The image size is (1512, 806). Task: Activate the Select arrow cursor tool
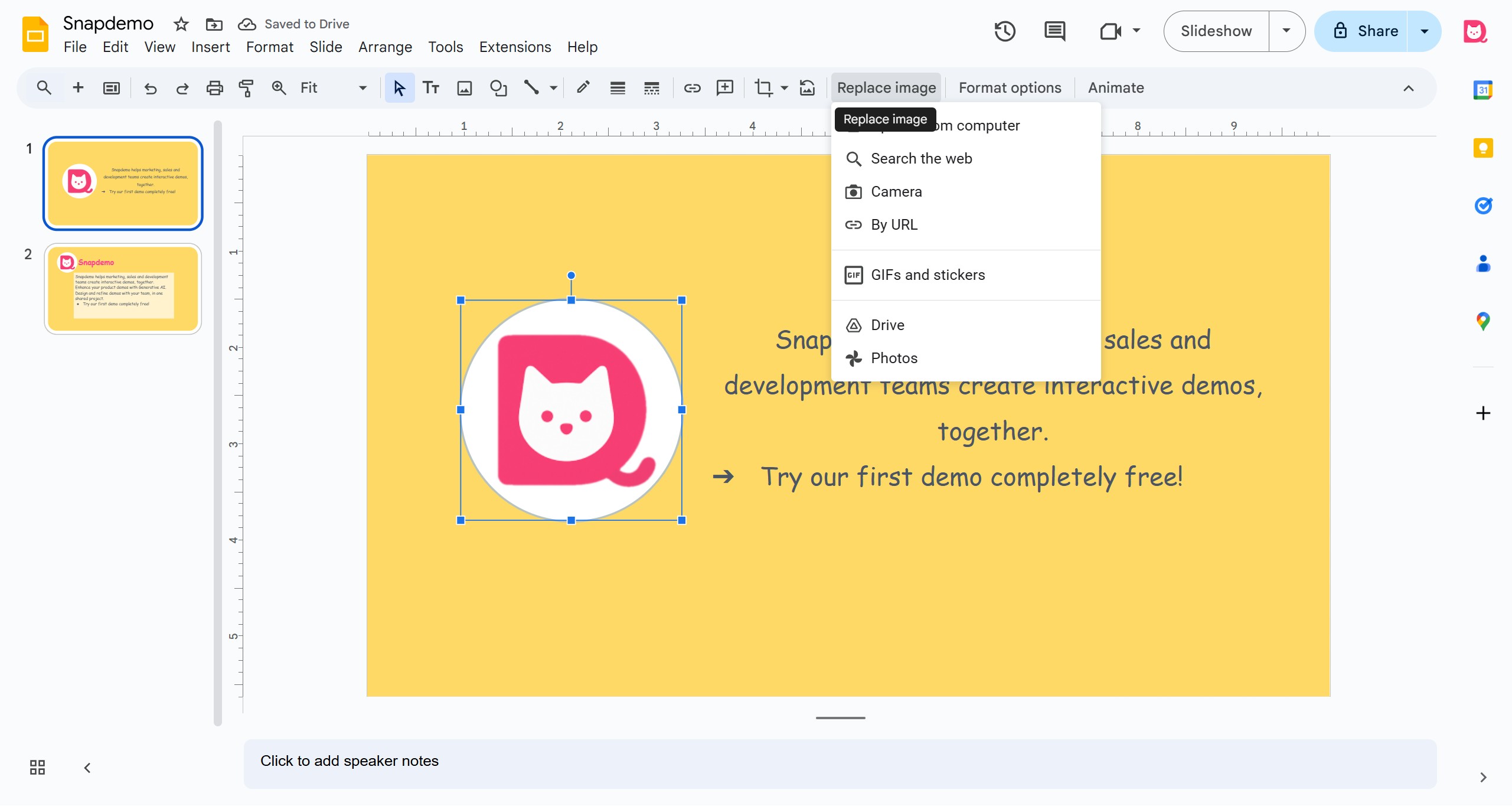(x=400, y=88)
